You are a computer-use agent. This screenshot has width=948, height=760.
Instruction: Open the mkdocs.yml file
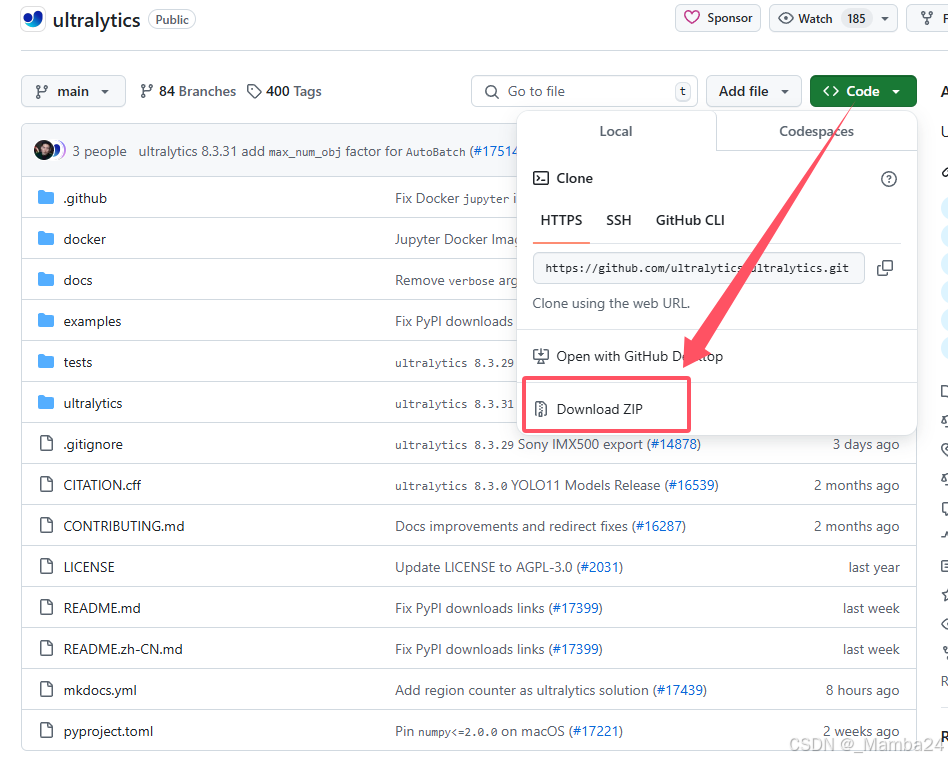[100, 690]
